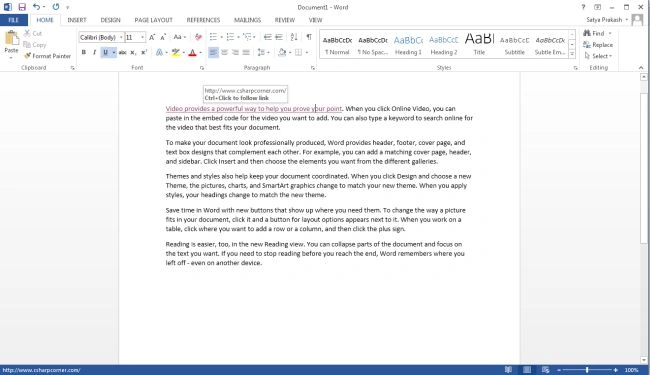Viewport: 650px width, 375px height.
Task: Apply the Title style
Action: pos(479,45)
